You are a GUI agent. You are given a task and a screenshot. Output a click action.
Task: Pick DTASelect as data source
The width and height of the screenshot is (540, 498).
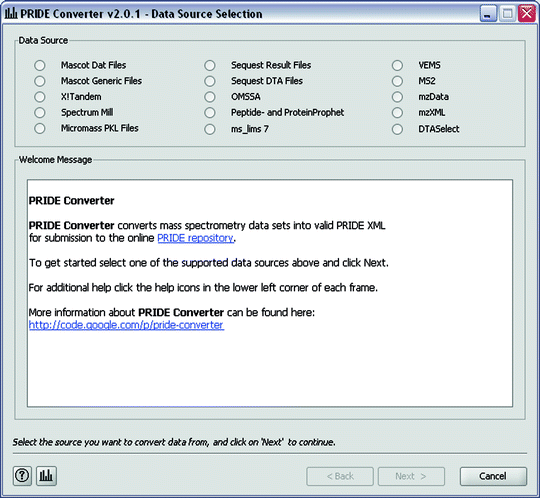[x=397, y=129]
